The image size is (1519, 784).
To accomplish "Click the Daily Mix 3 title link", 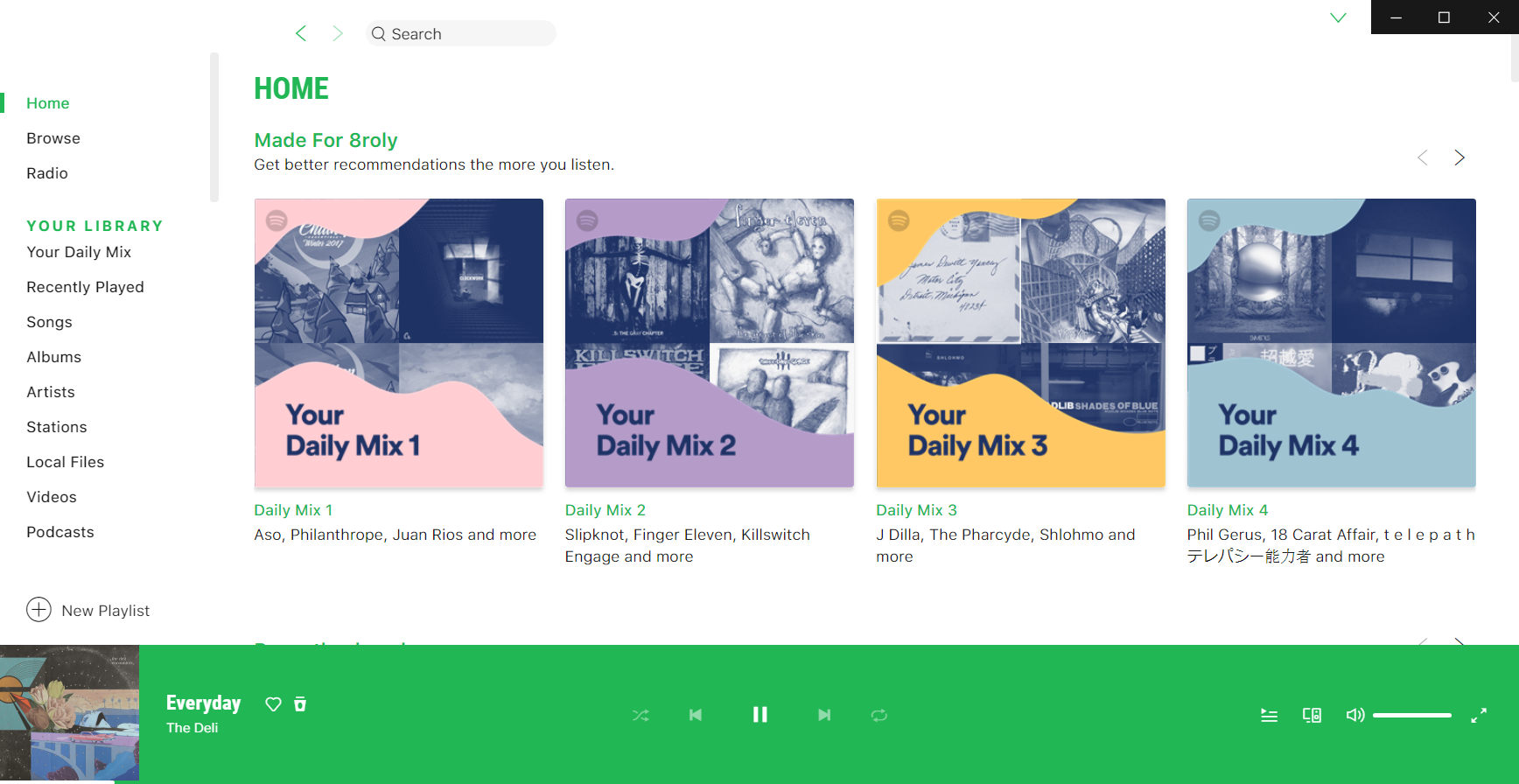I will (917, 510).
